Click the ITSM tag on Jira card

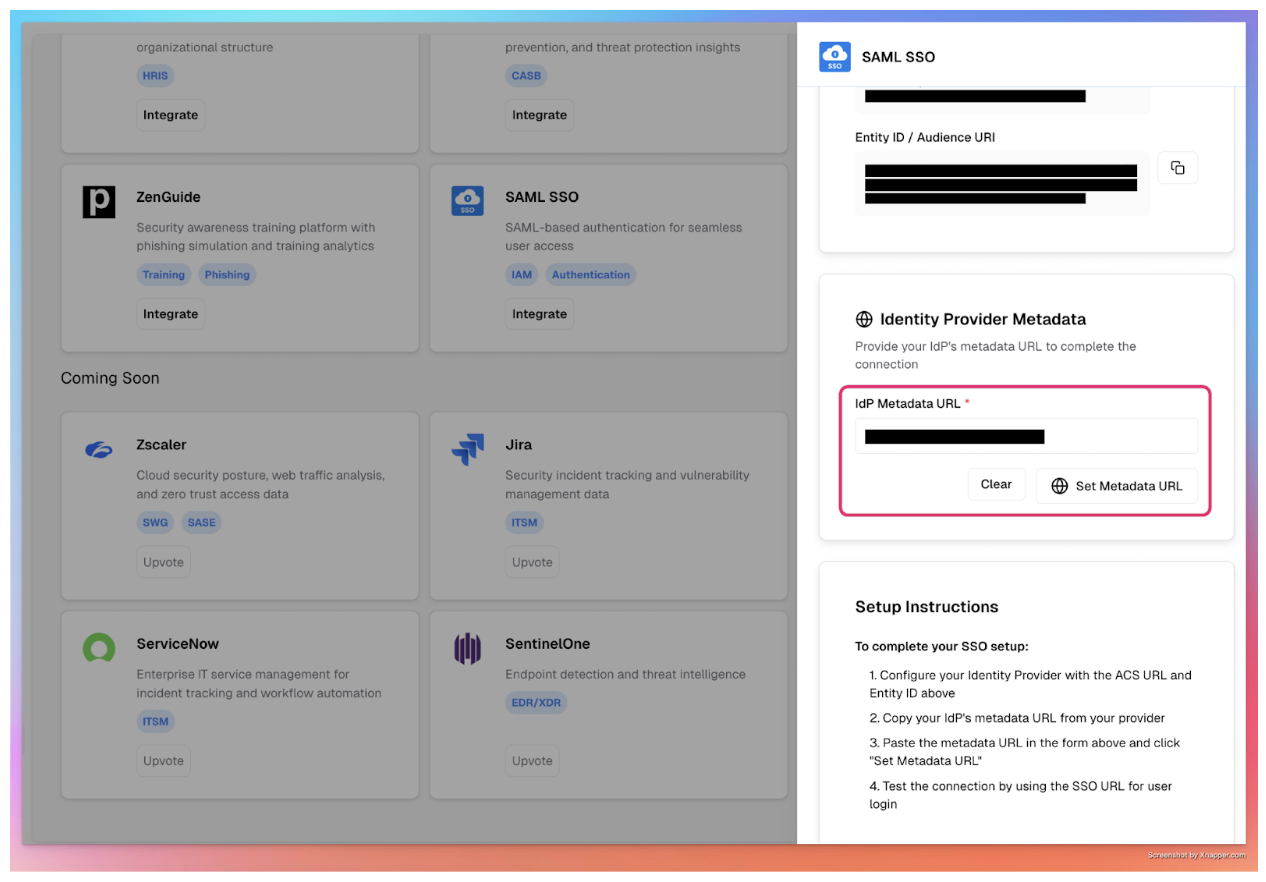pos(524,523)
